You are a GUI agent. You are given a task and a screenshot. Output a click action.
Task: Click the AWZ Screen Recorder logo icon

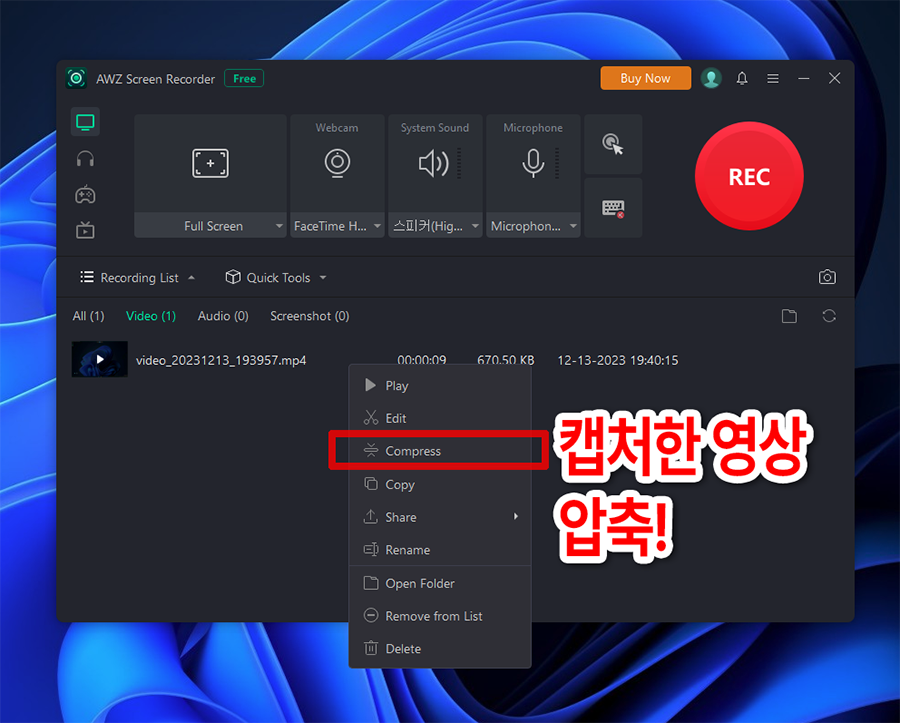pos(76,78)
